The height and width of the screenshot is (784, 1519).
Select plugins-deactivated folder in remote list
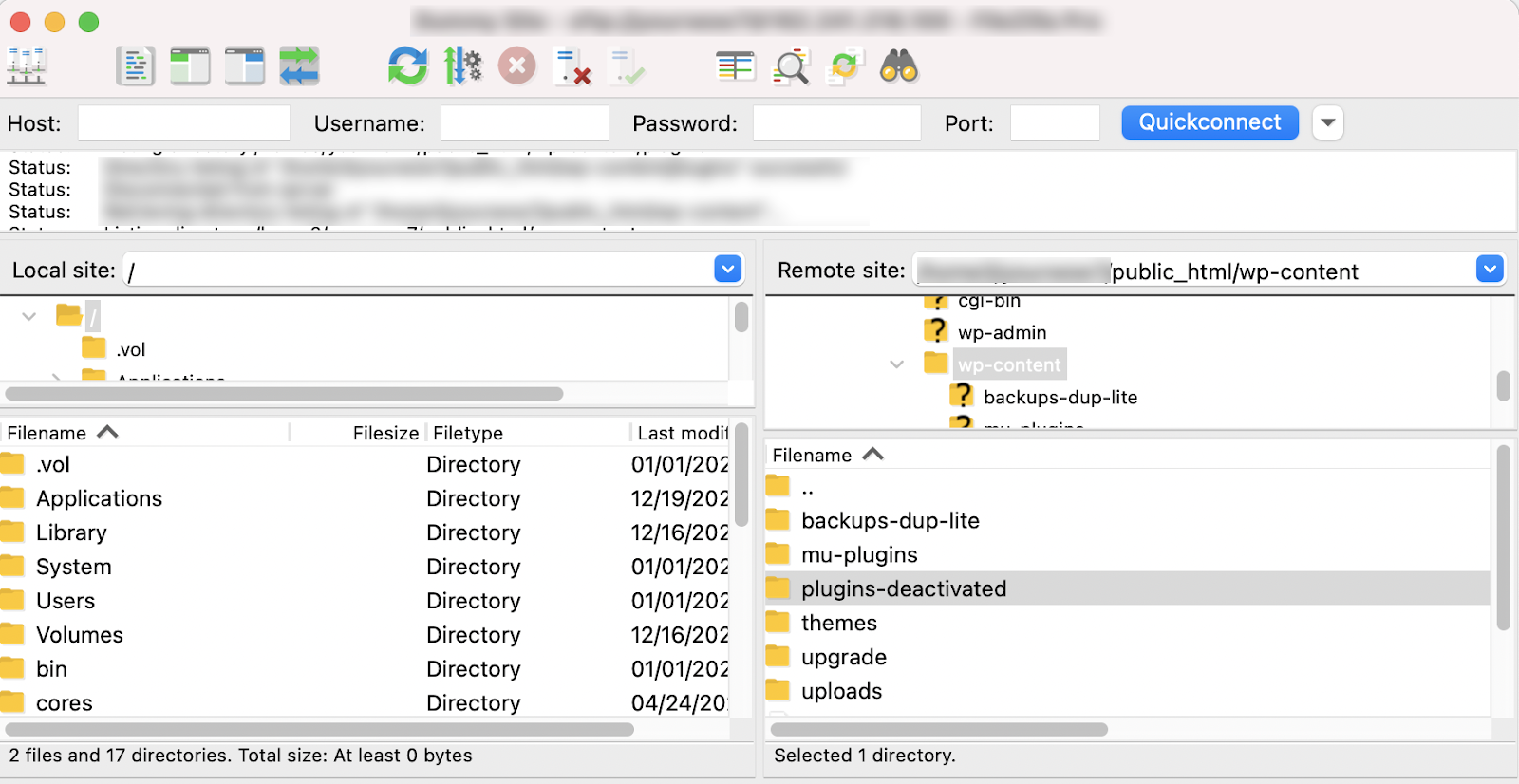1128,588
